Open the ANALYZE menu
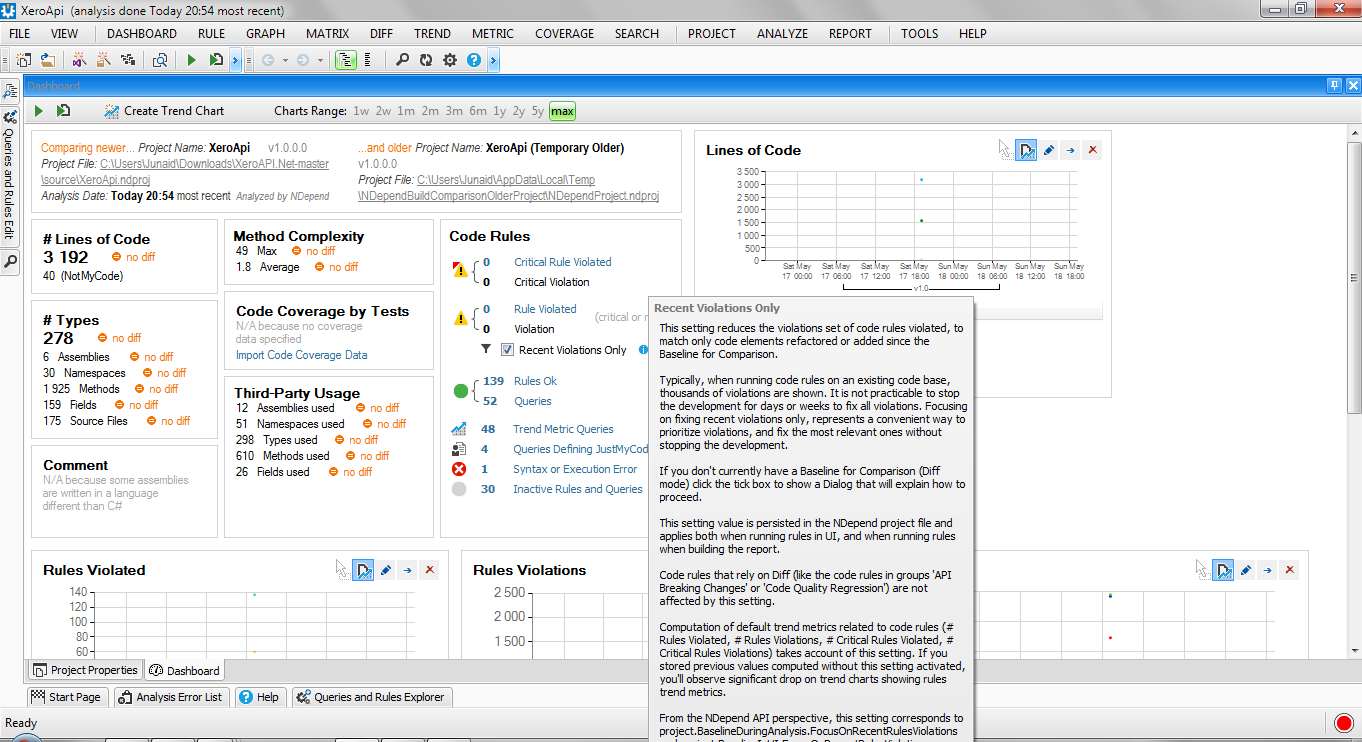Image resolution: width=1362 pixels, height=742 pixels. pos(782,33)
